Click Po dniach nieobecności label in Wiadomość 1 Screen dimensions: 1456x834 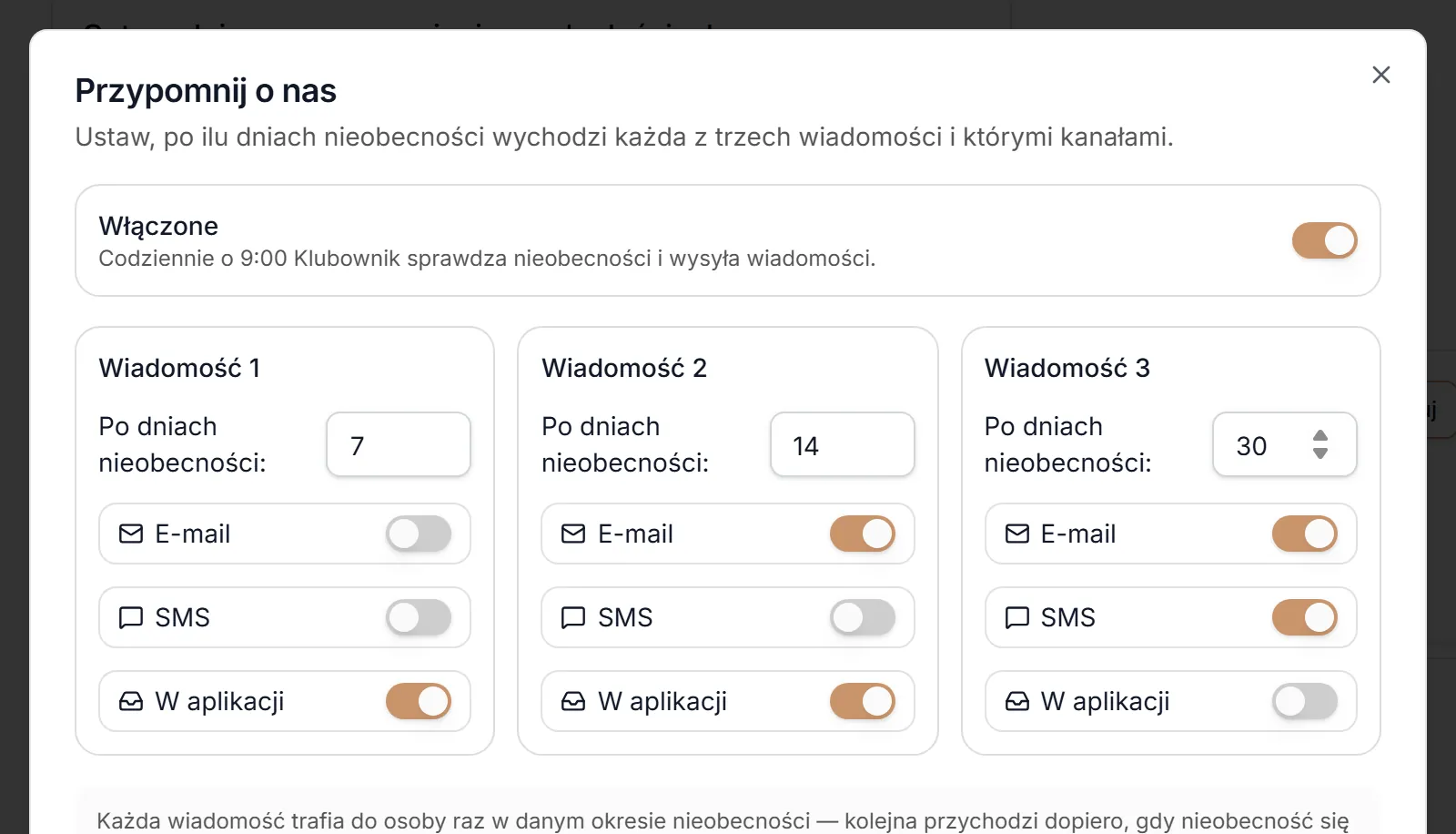point(182,444)
